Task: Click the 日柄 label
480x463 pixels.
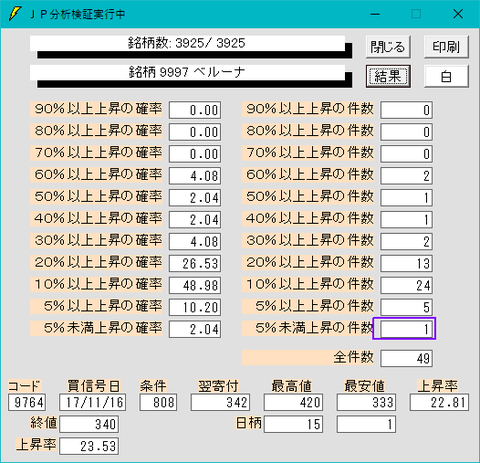Action: (x=249, y=423)
